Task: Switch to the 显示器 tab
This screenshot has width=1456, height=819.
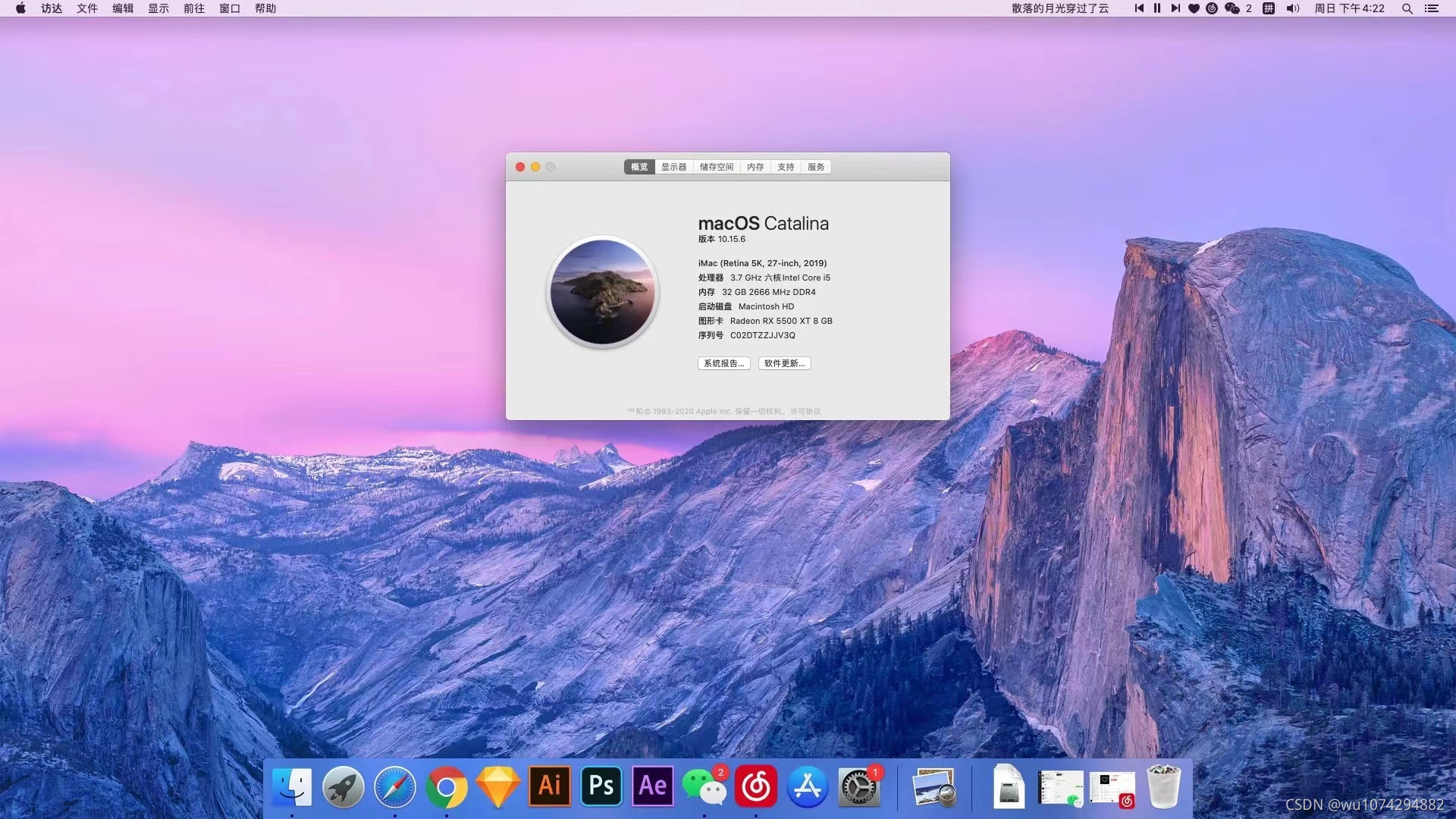Action: pos(673,167)
